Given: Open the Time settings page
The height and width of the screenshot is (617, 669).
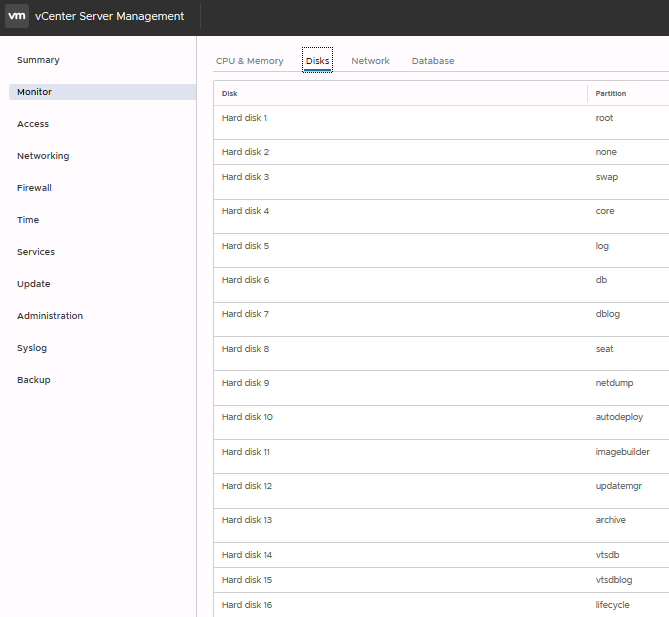Looking at the screenshot, I should coord(28,220).
